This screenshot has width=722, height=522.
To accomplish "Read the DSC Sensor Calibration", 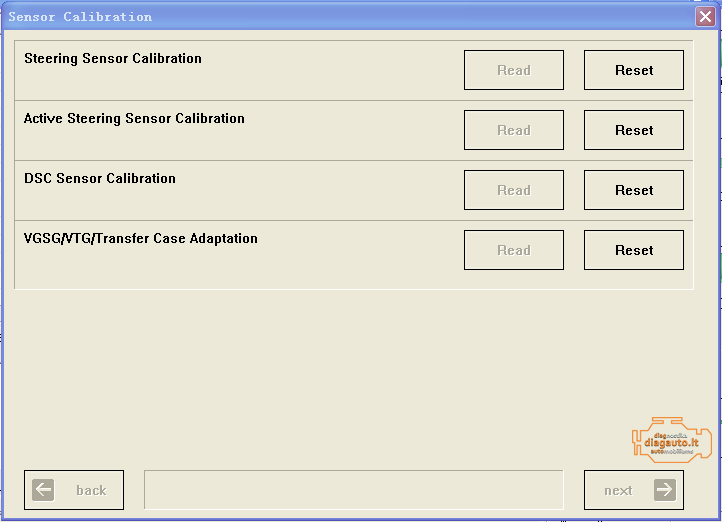I will [x=514, y=190].
